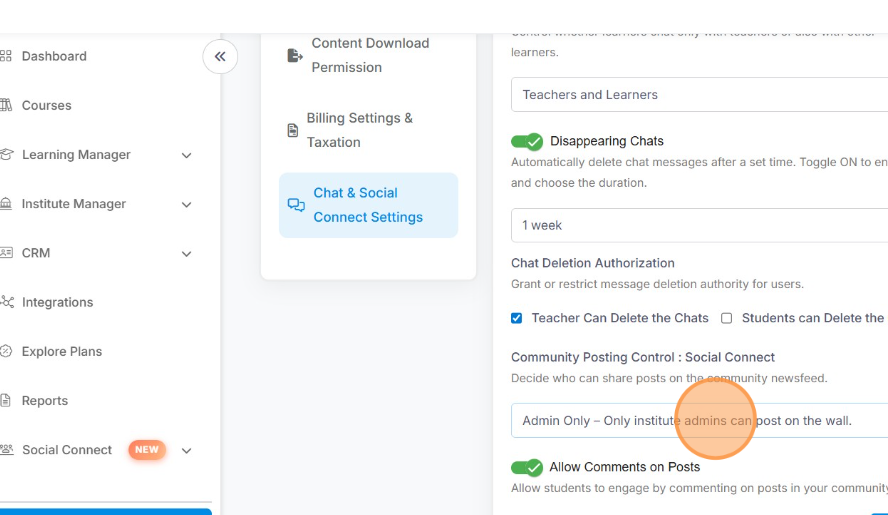The image size is (888, 515).
Task: Uncheck Teacher Can Delete the Chats
Action: [x=517, y=318]
